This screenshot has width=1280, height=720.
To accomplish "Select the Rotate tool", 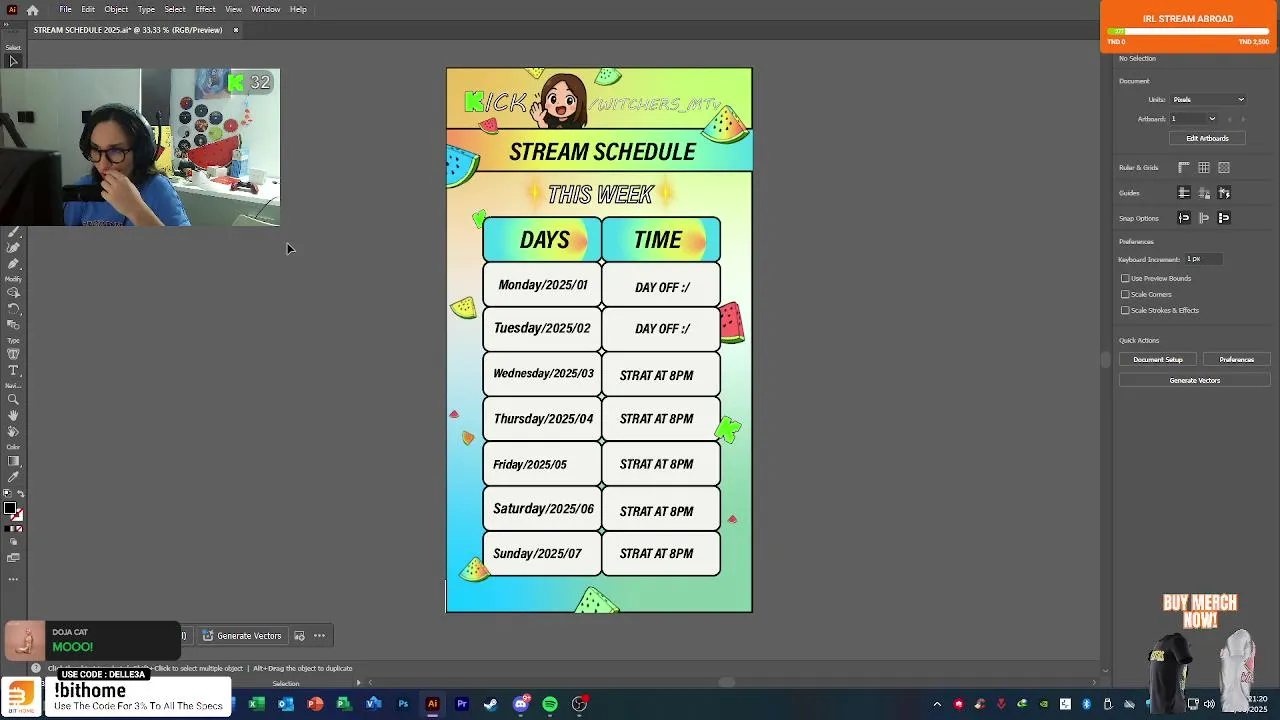I will (13, 309).
